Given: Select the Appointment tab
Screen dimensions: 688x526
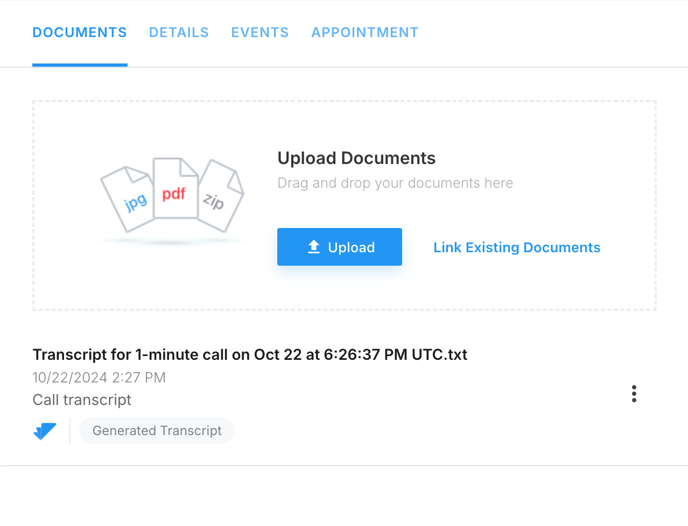Looking at the screenshot, I should (x=365, y=32).
